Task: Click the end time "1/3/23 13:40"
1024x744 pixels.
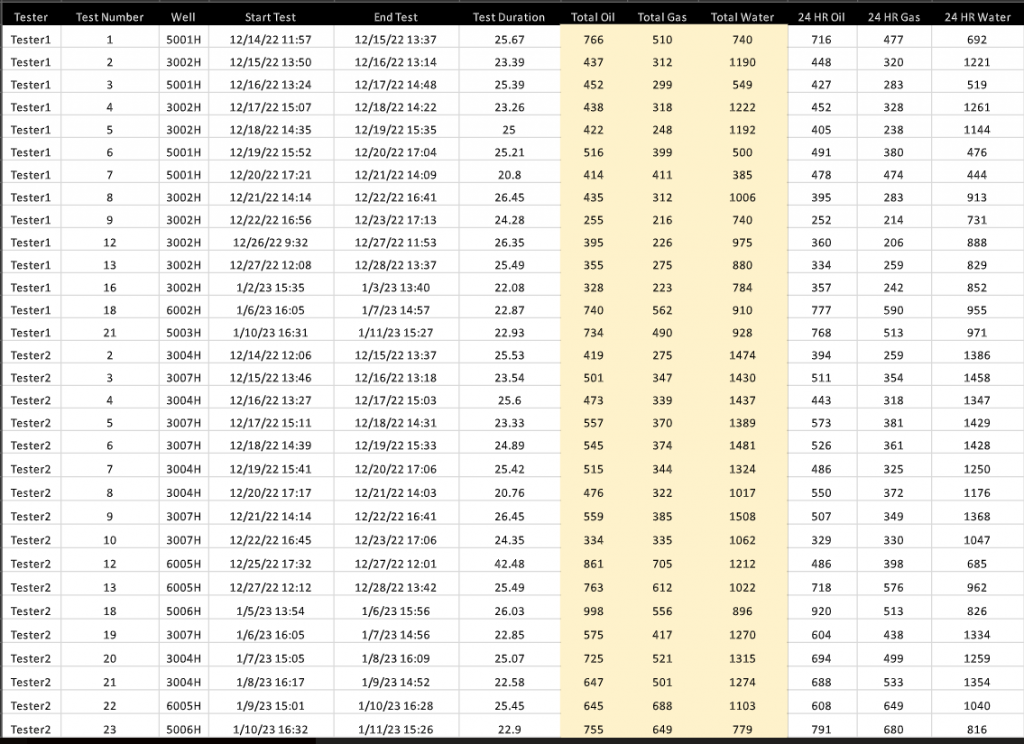Action: pyautogui.click(x=396, y=287)
